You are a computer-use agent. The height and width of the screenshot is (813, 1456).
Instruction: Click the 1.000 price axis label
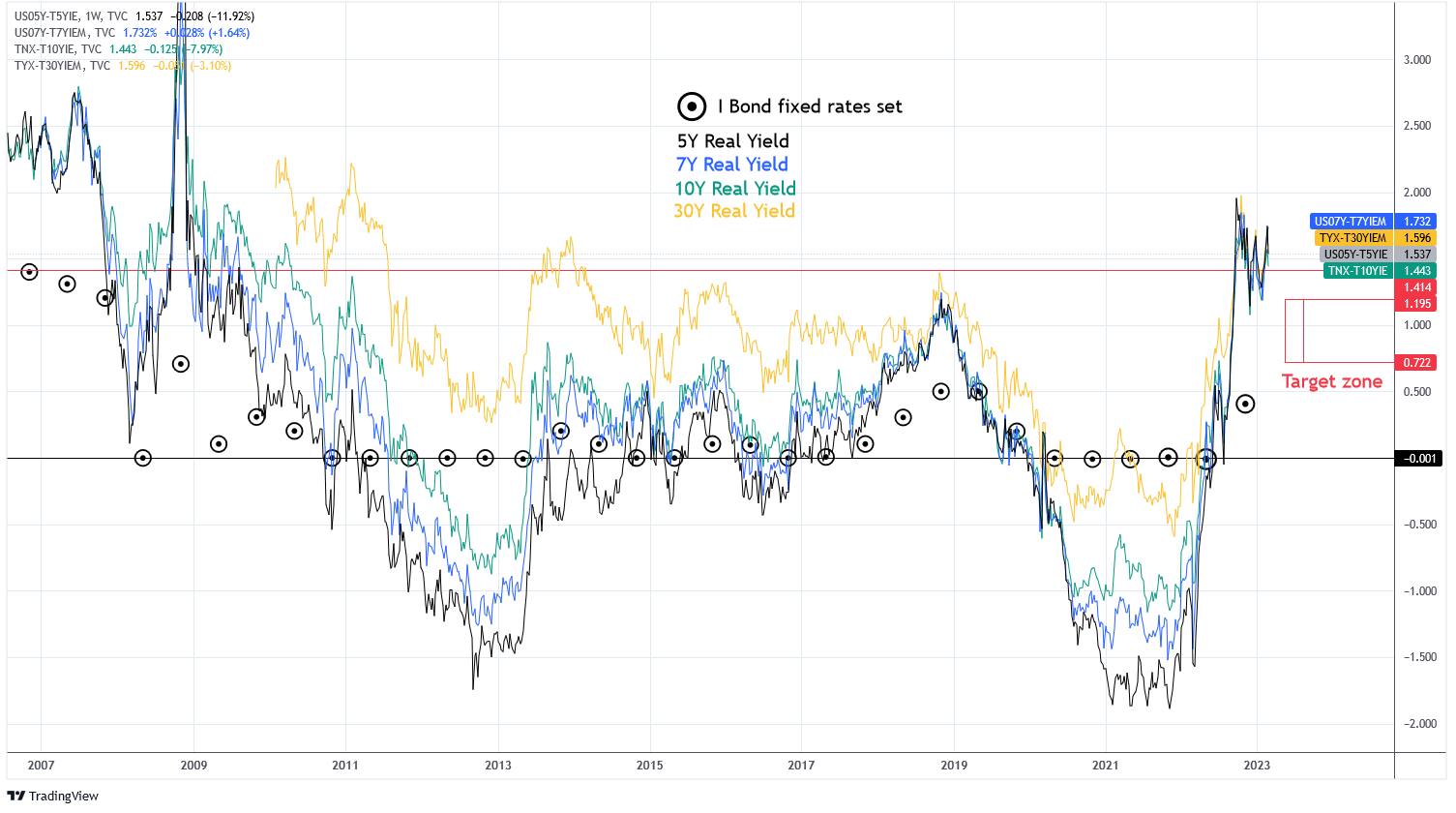pos(1417,325)
